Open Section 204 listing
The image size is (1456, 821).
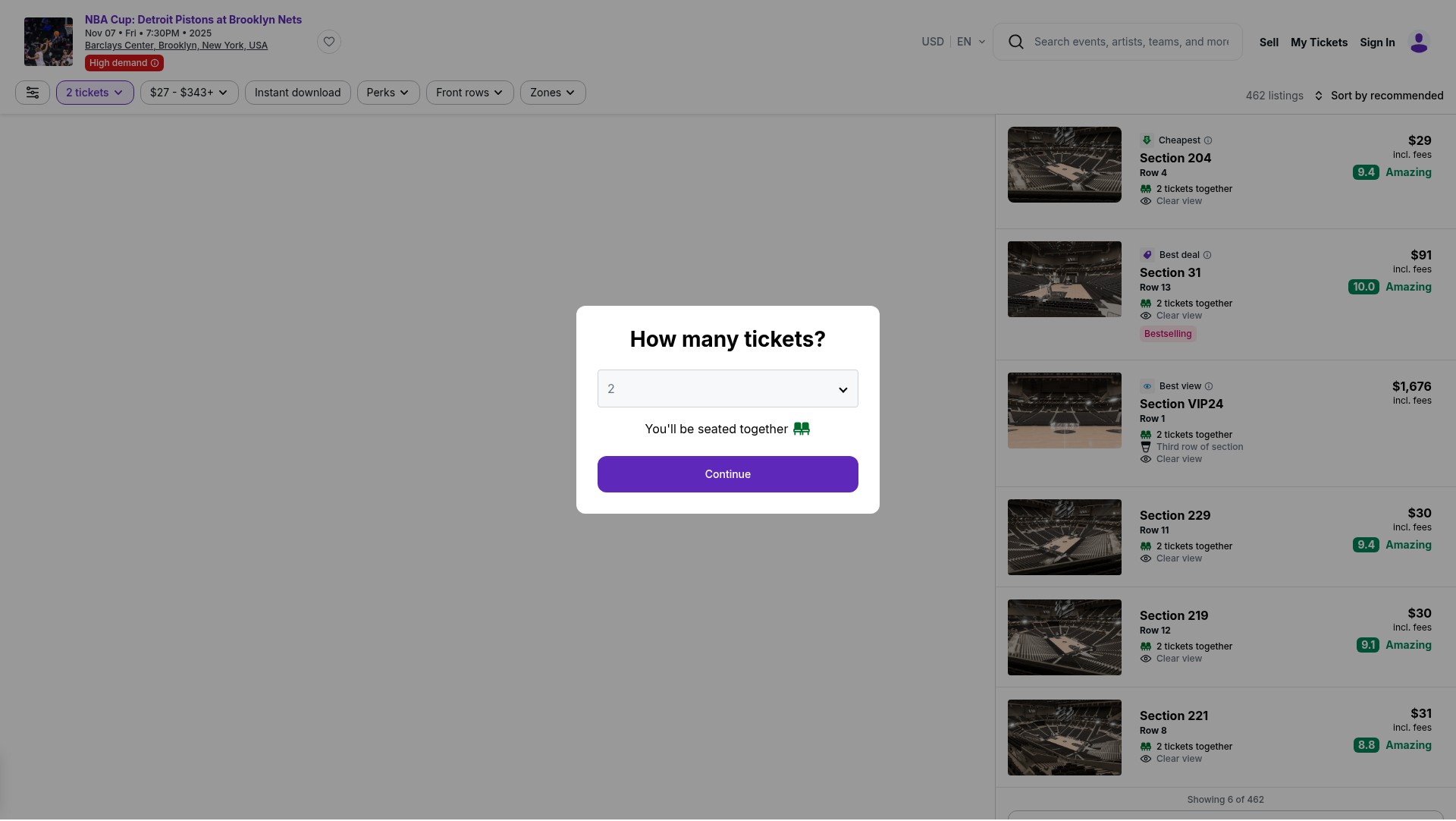pyautogui.click(x=1225, y=171)
